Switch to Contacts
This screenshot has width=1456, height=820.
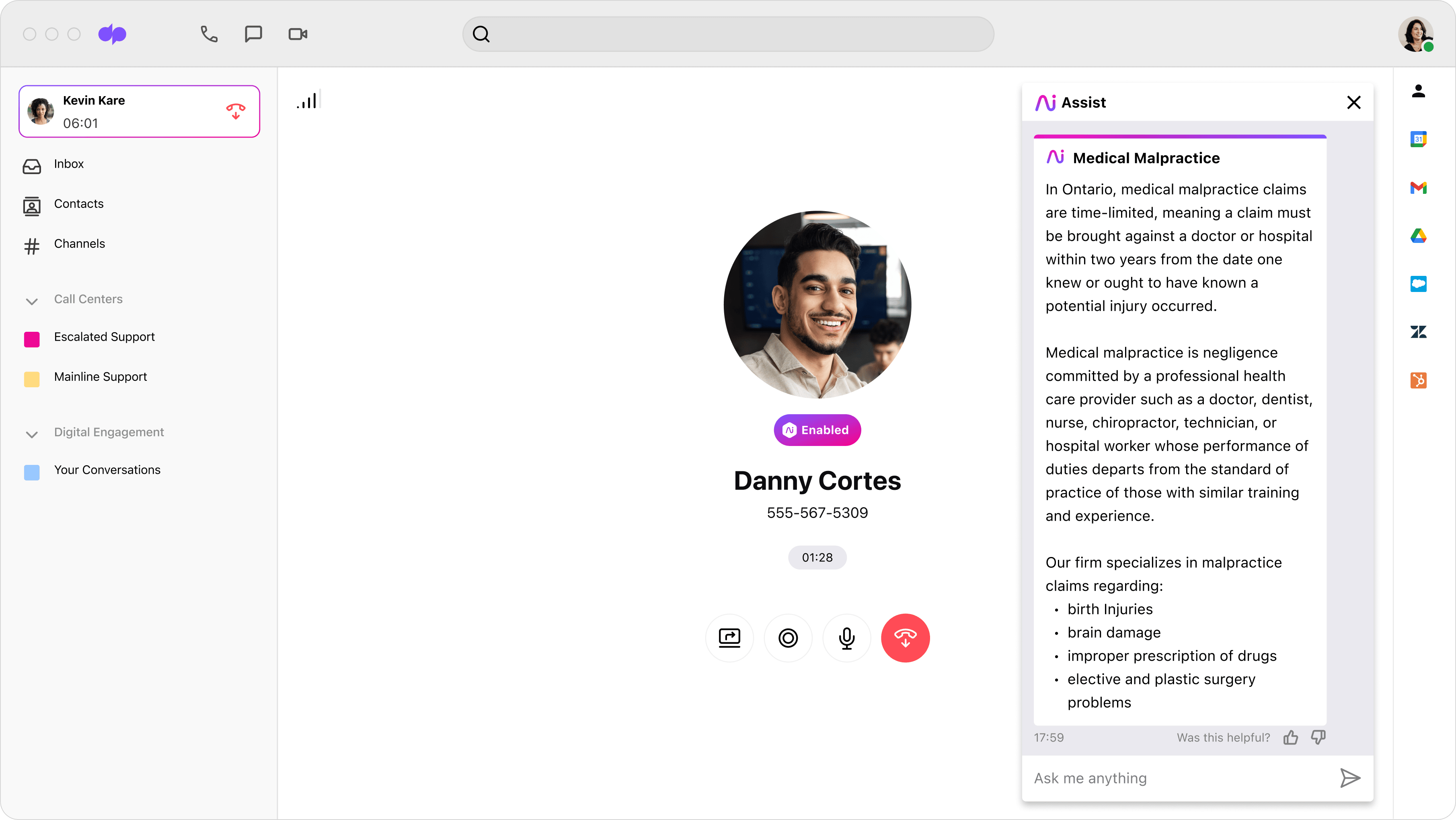click(x=78, y=204)
